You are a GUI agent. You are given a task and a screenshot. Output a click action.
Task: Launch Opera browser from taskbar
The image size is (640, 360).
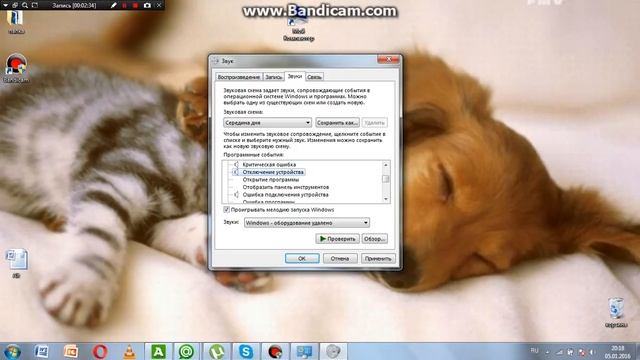100,351
